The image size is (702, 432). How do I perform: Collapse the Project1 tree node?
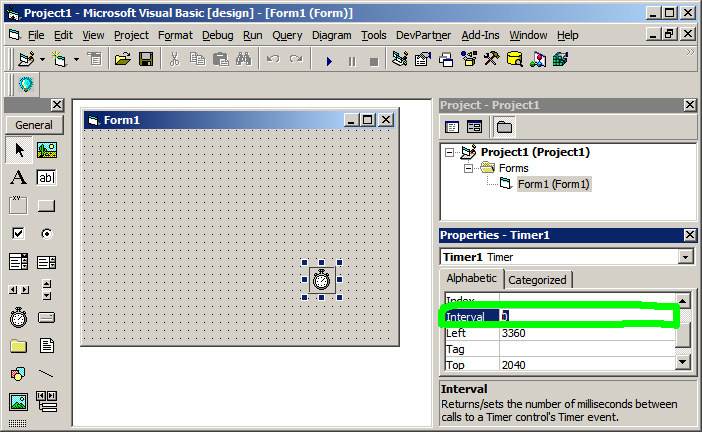click(x=450, y=153)
